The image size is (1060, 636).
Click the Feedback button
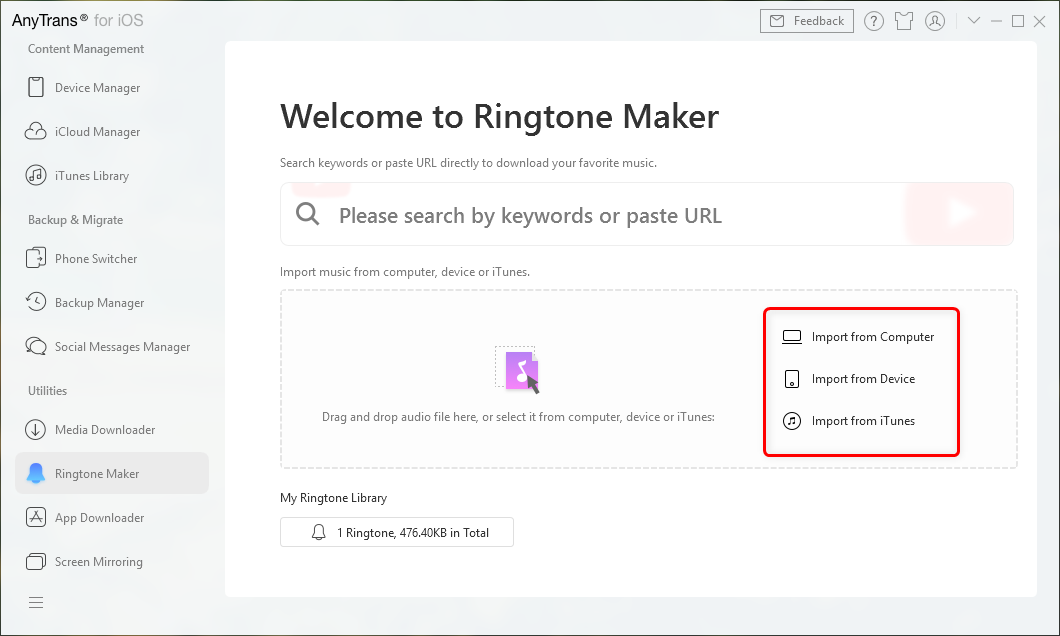pos(807,21)
